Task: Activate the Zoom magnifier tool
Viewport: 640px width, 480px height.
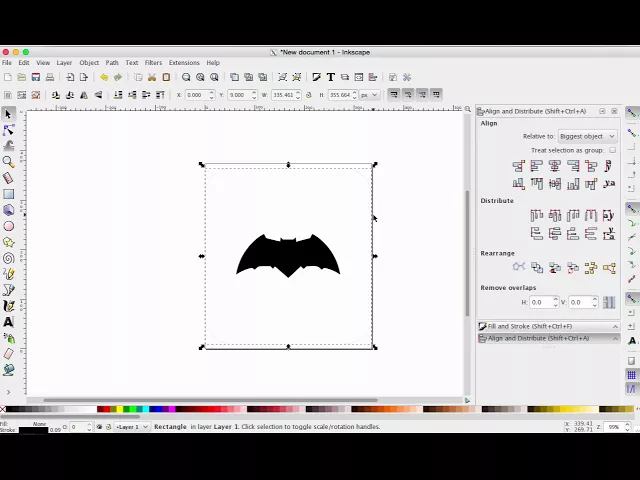Action: (x=8, y=162)
